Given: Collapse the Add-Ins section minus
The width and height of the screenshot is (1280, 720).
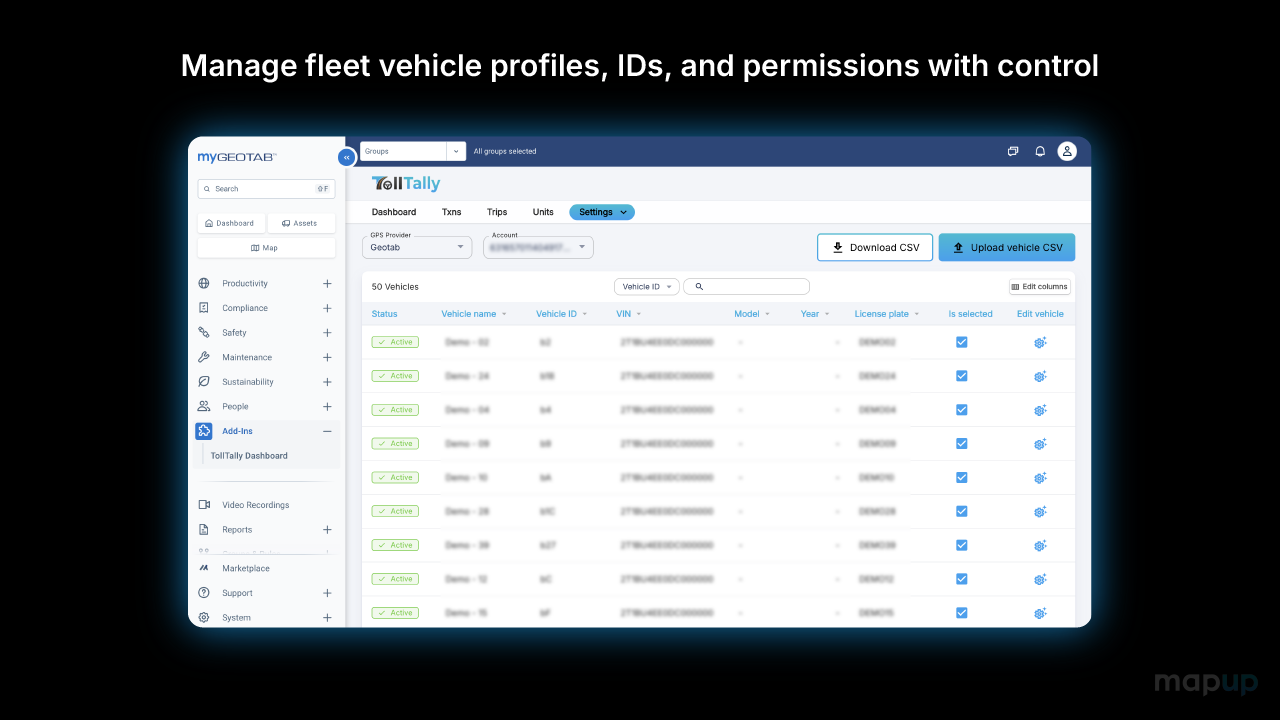Looking at the screenshot, I should [x=327, y=431].
